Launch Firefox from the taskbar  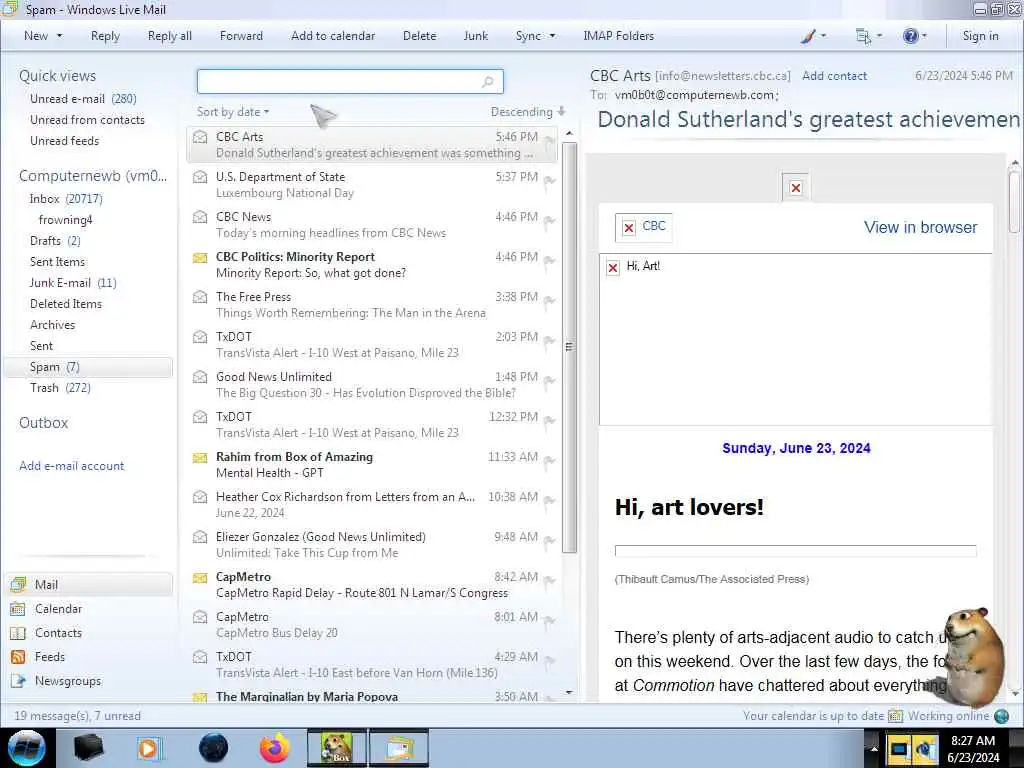click(x=275, y=748)
